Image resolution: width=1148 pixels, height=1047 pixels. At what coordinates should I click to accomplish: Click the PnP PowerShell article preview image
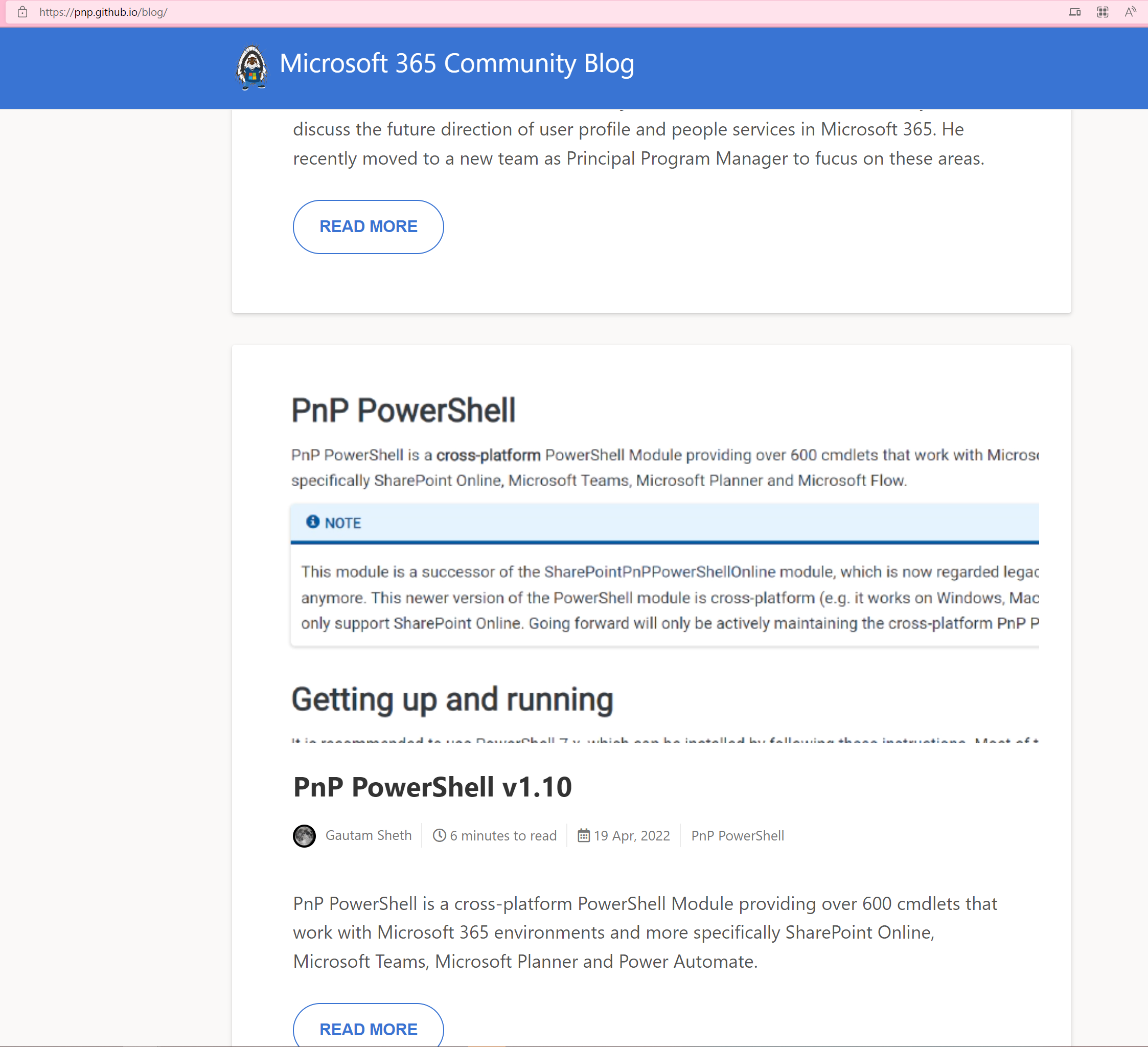pyautogui.click(x=665, y=560)
